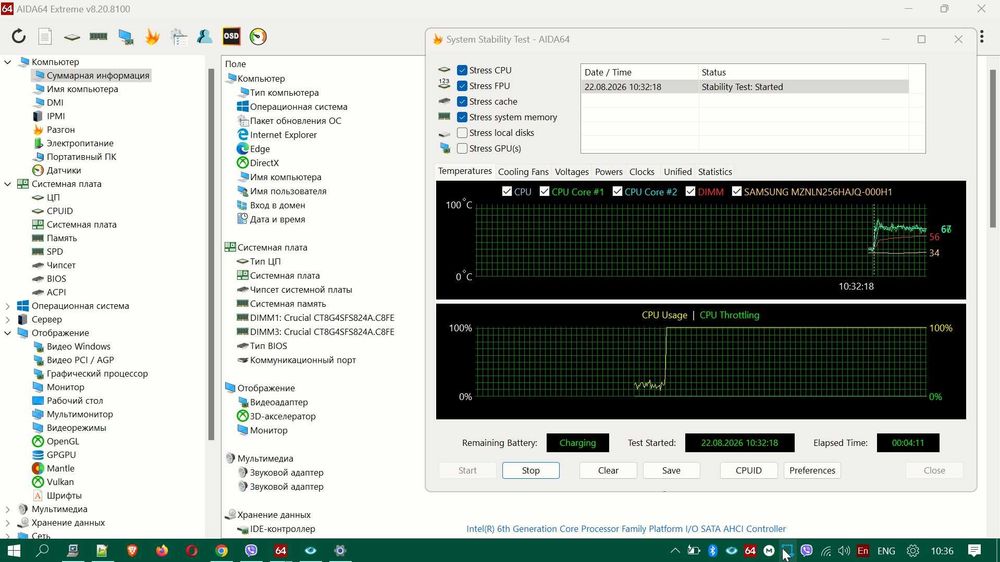Switch to the Powers tab
The height and width of the screenshot is (562, 1000).
608,172
